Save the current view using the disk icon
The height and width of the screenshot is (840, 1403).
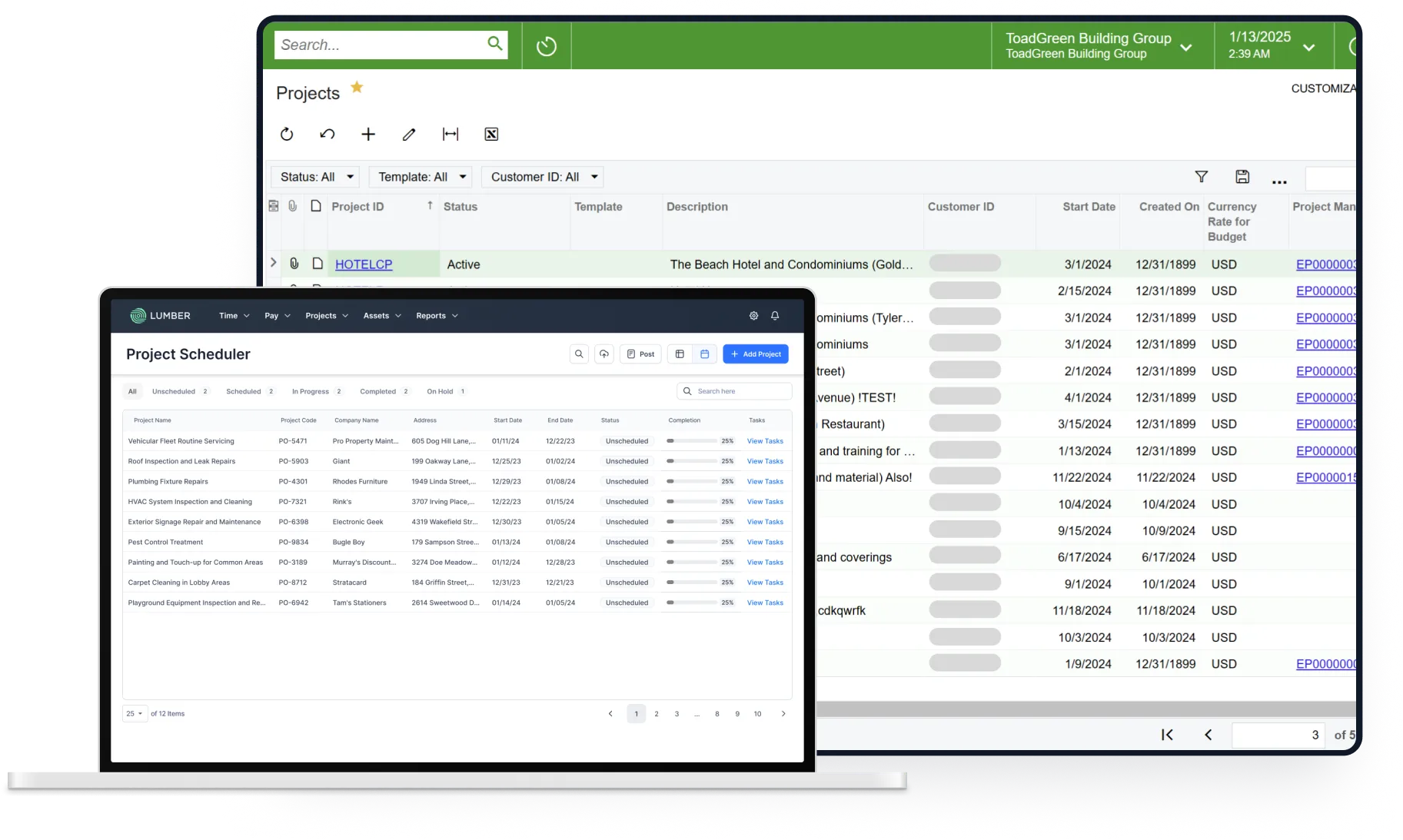click(1242, 176)
